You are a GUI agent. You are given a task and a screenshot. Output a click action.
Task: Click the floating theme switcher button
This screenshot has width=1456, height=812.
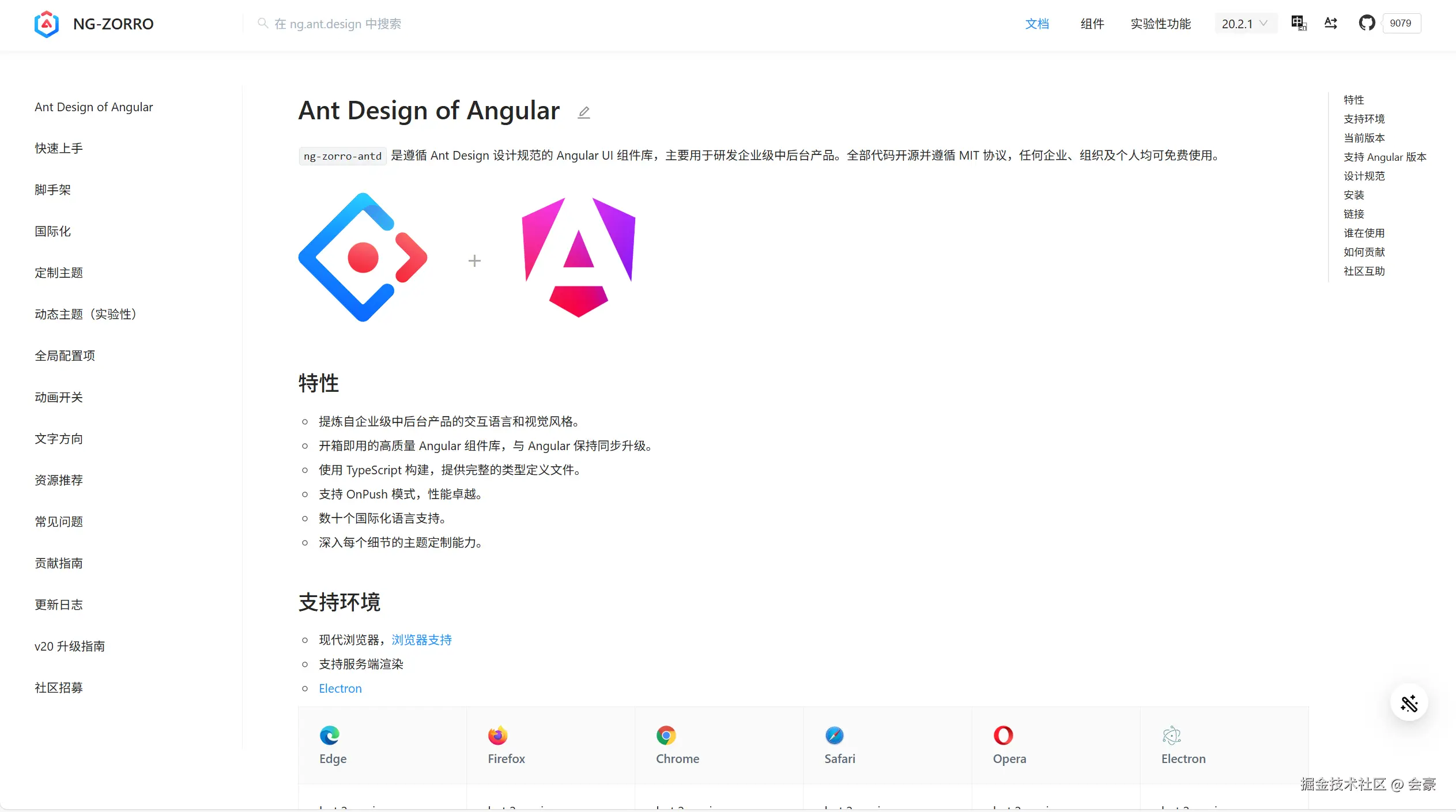coord(1409,703)
